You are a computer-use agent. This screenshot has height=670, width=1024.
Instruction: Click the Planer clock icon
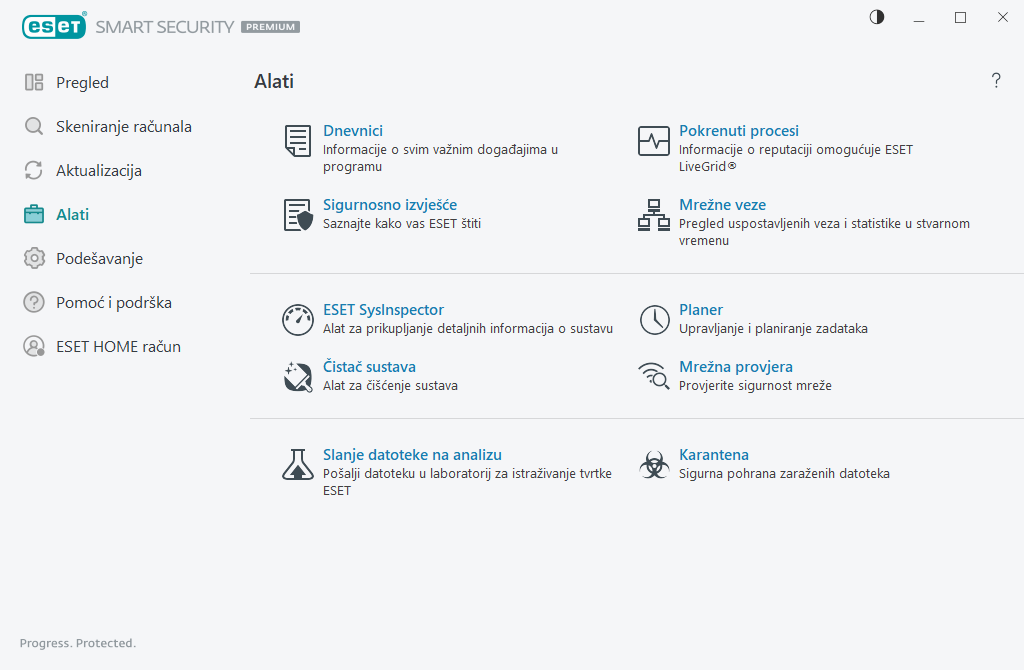(x=654, y=320)
